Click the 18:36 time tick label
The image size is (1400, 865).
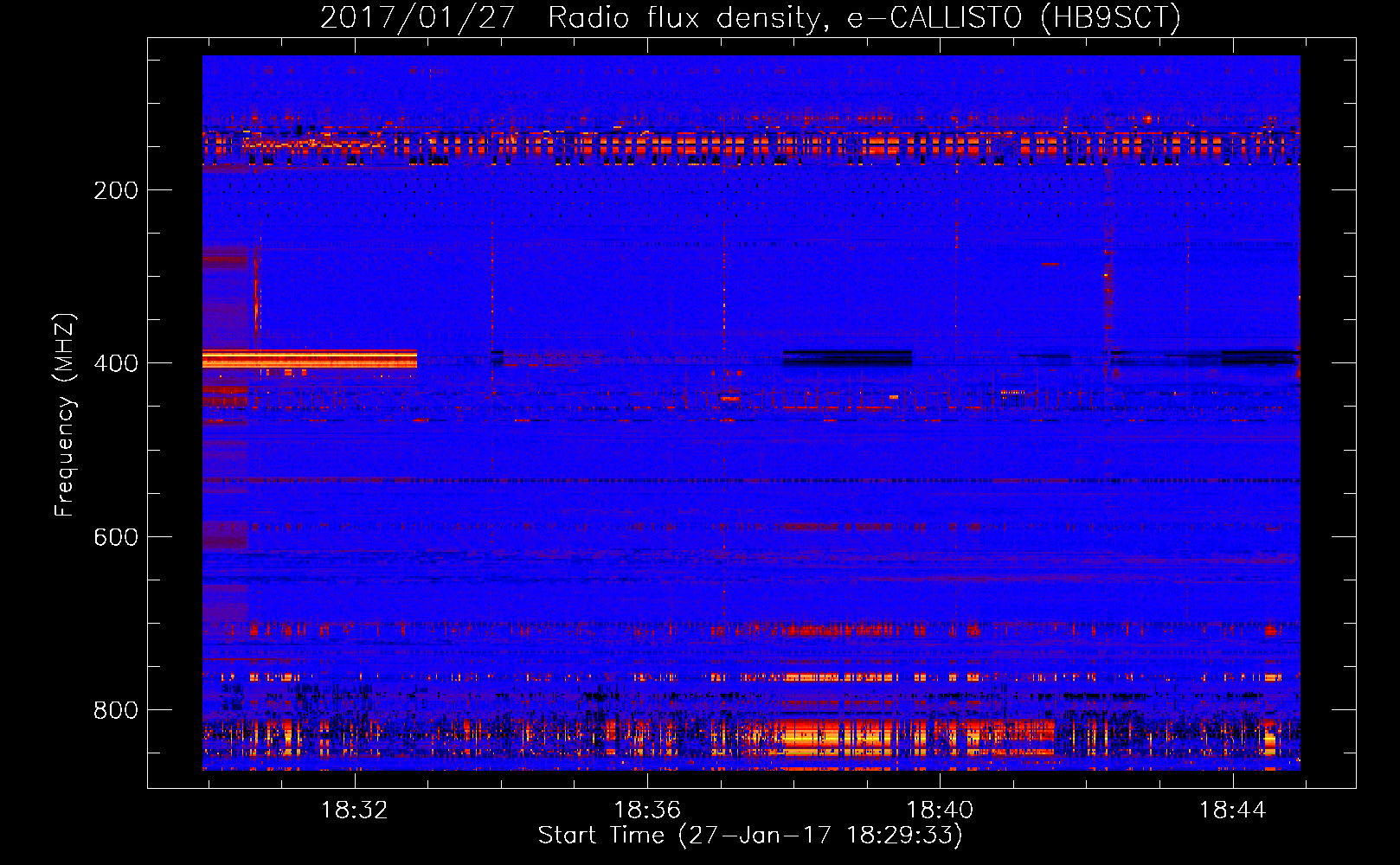point(647,811)
